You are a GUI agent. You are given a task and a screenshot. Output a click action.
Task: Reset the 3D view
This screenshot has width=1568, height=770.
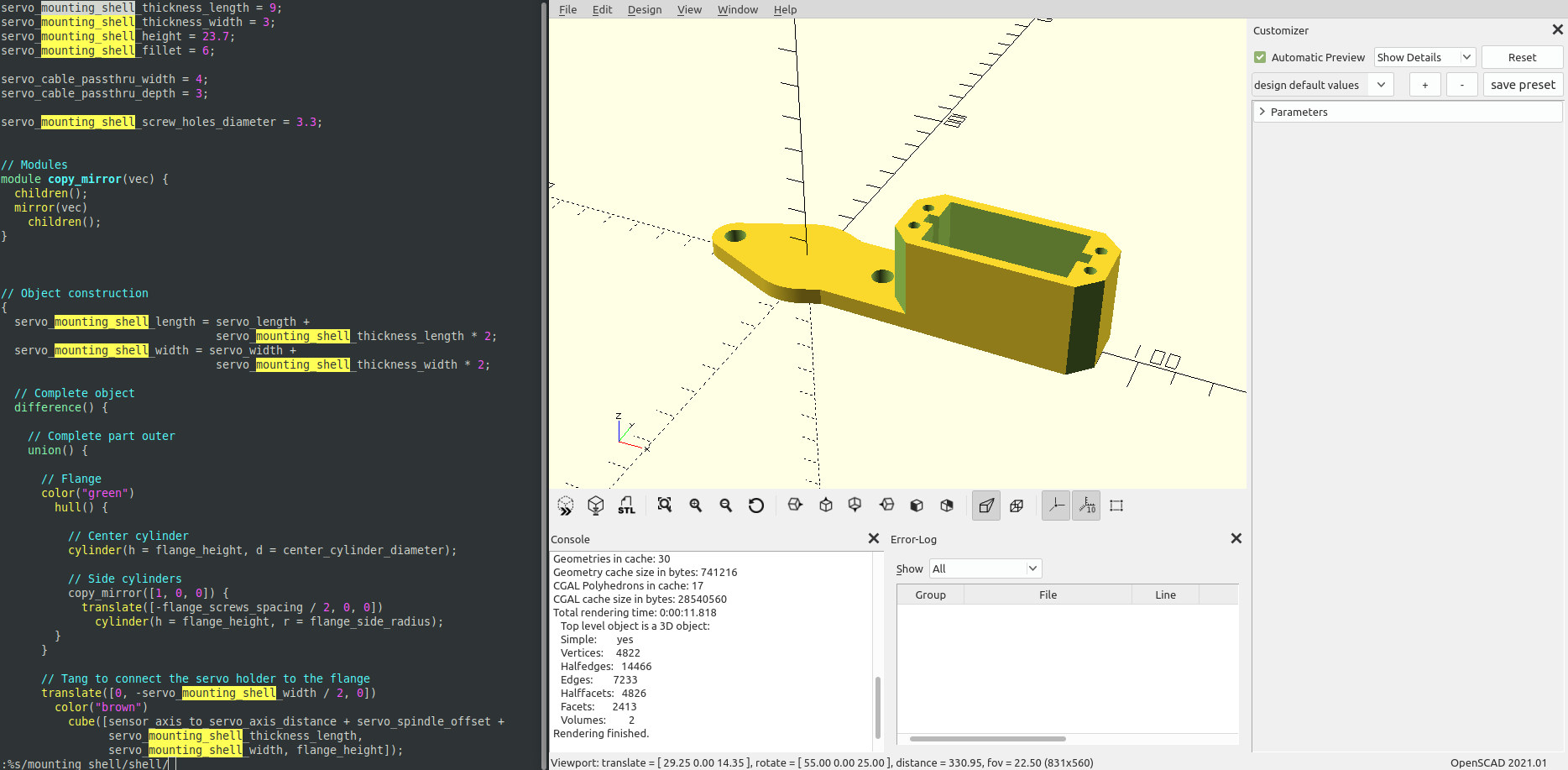(756, 505)
